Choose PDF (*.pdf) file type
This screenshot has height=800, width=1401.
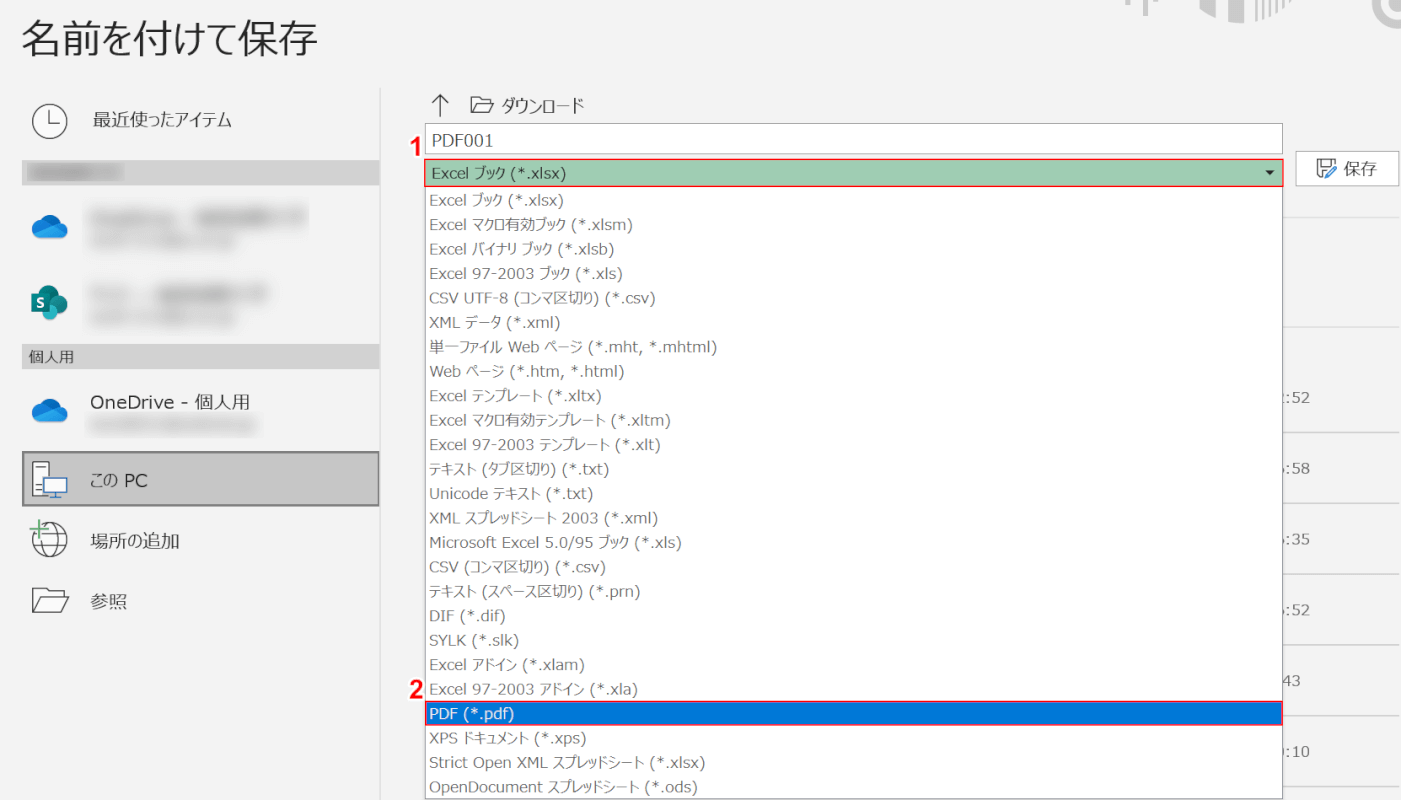tap(853, 713)
